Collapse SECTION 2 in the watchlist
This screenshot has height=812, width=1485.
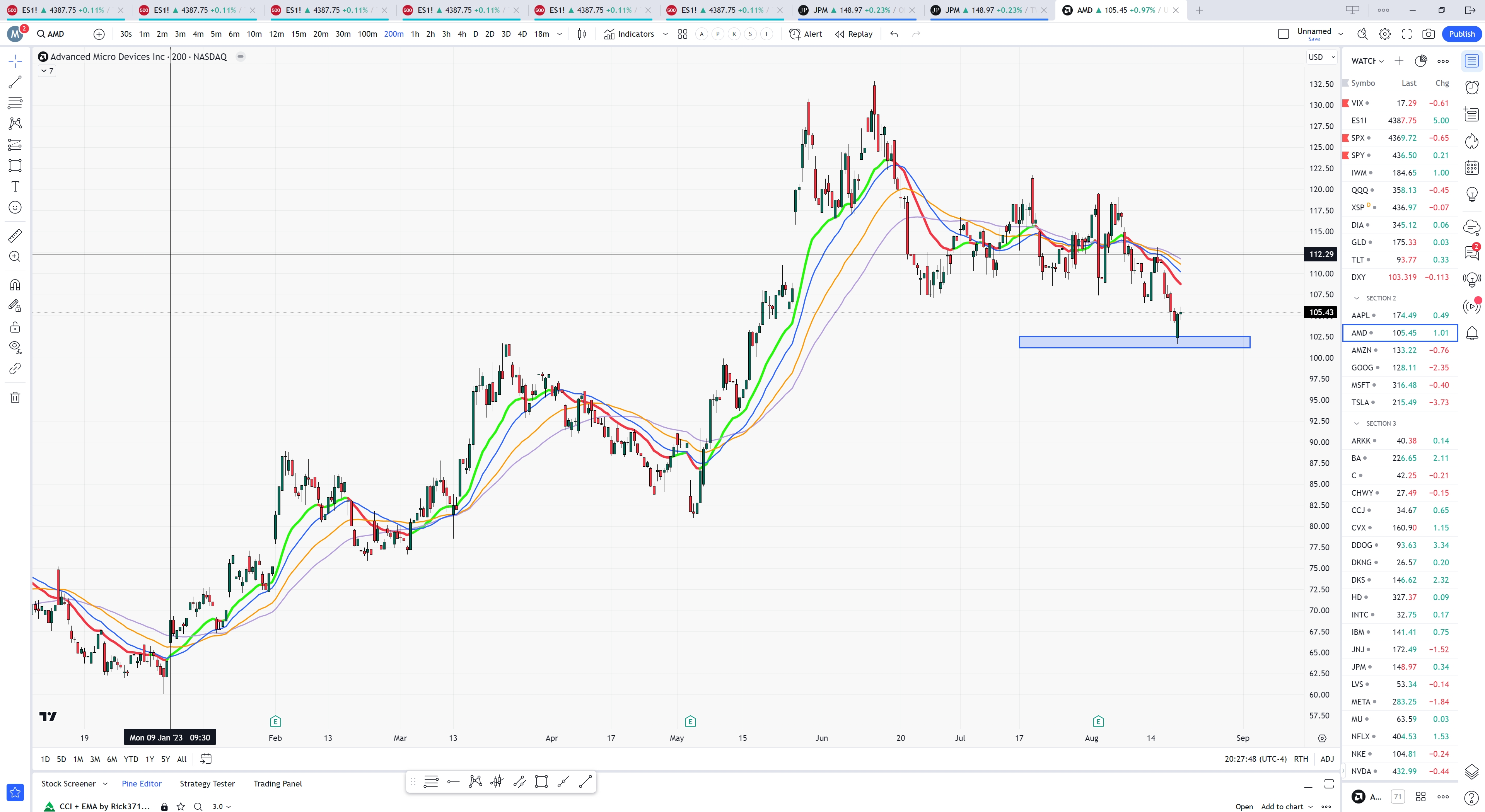click(x=1357, y=298)
